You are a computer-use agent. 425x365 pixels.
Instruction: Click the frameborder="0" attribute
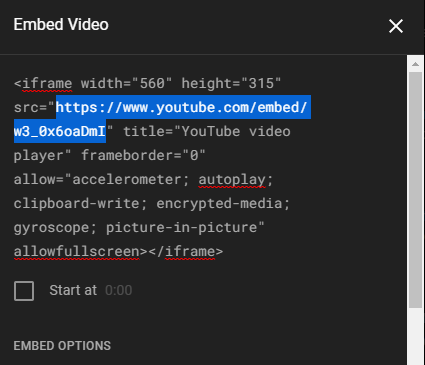(143, 155)
